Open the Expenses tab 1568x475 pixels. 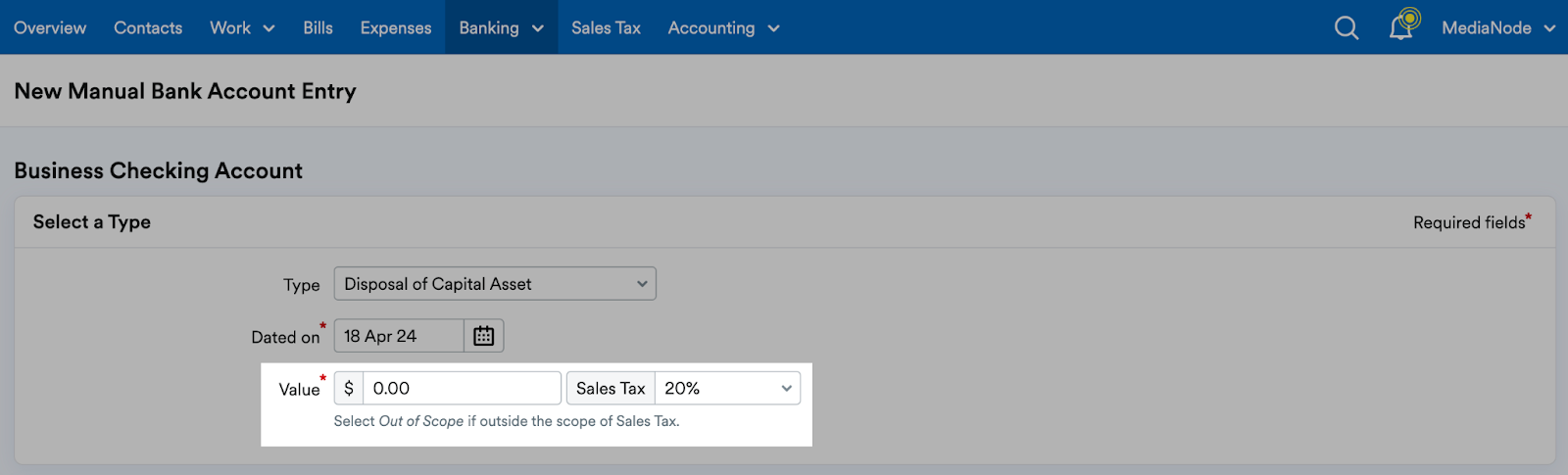click(x=396, y=27)
